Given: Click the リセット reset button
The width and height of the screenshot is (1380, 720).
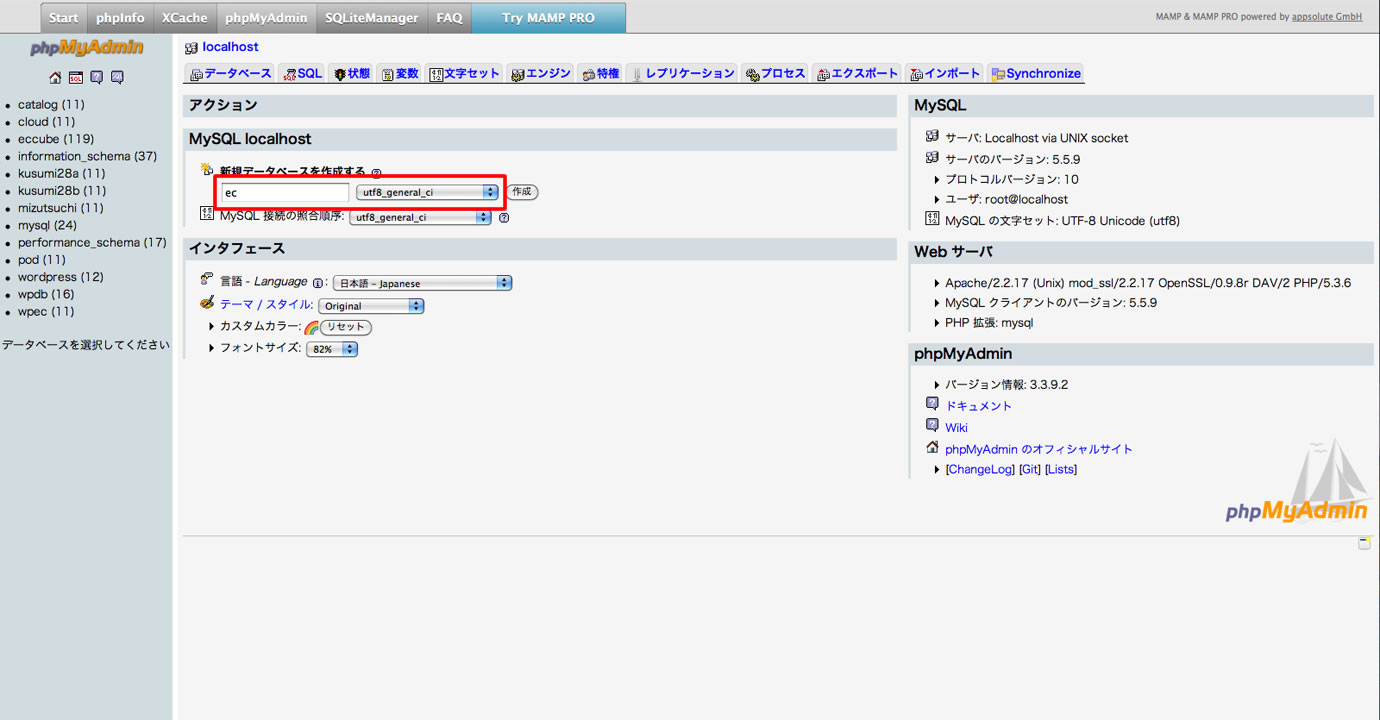Looking at the screenshot, I should click(x=346, y=327).
